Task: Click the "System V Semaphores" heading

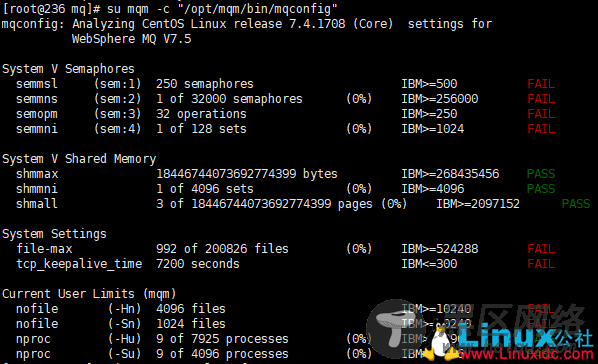Action: 68,69
